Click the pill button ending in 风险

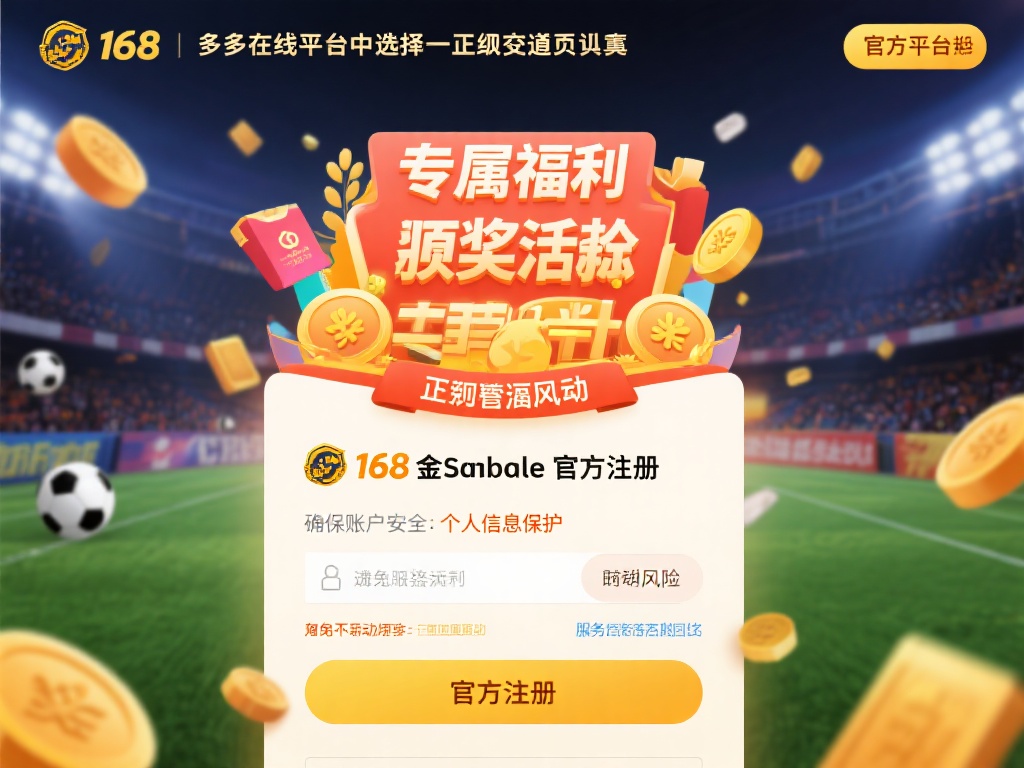[641, 578]
